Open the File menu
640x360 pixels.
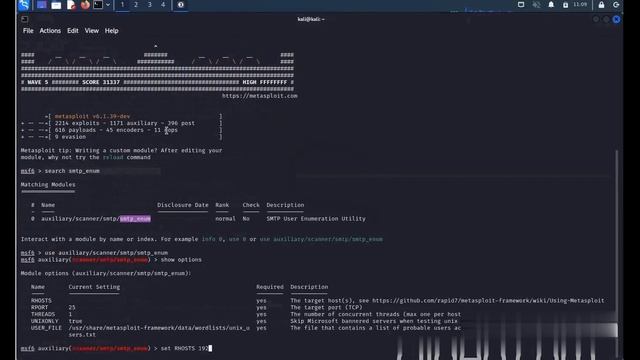pyautogui.click(x=28, y=31)
